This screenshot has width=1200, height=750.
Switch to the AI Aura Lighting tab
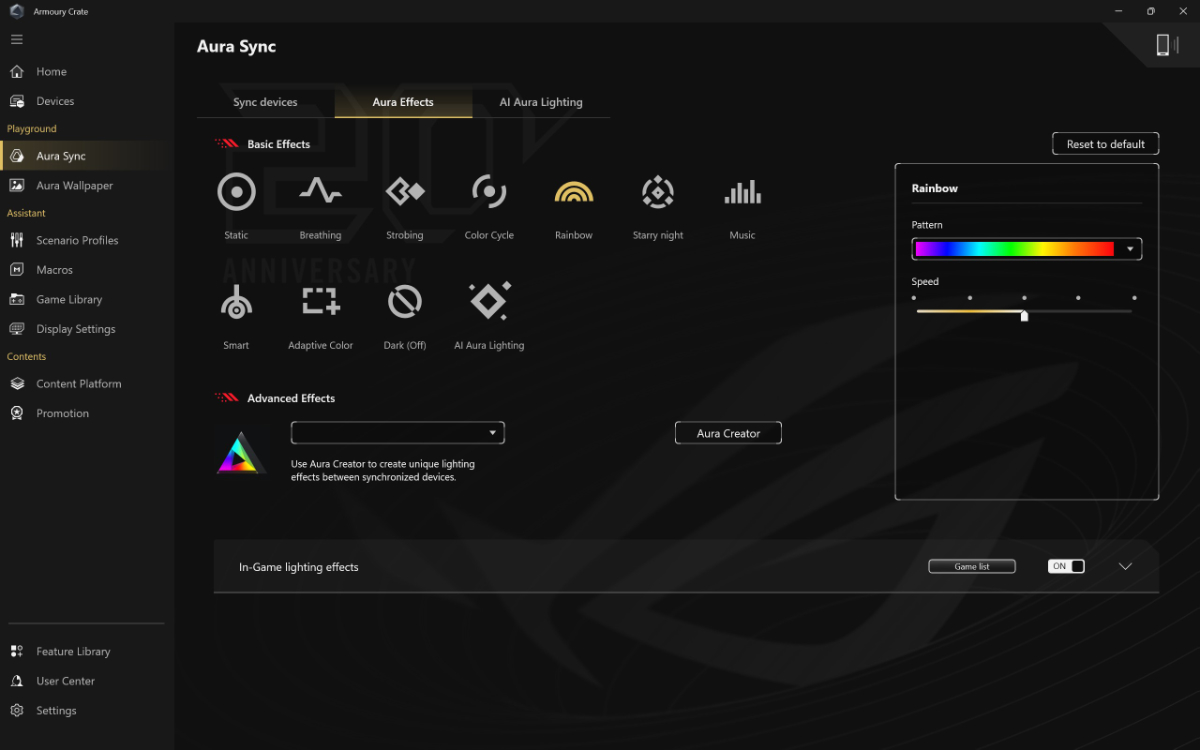coord(541,102)
